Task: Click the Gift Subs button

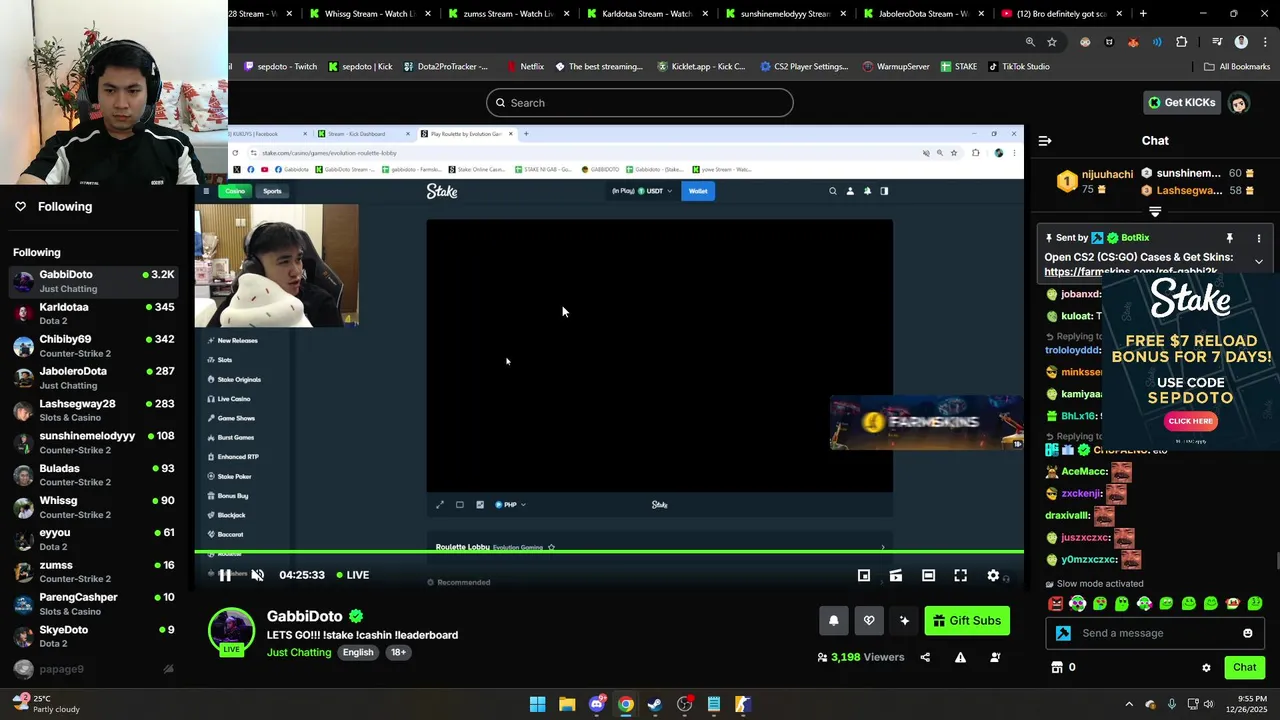Action: (x=967, y=621)
